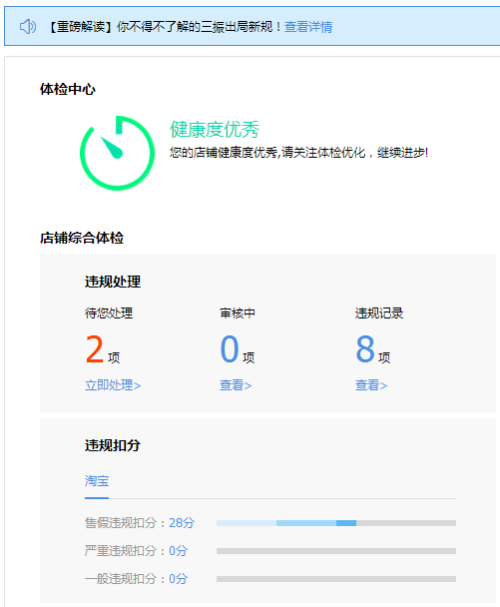Viewport: 500px width, 607px height.
Task: Click the 体检中心 title
Action: (x=68, y=89)
